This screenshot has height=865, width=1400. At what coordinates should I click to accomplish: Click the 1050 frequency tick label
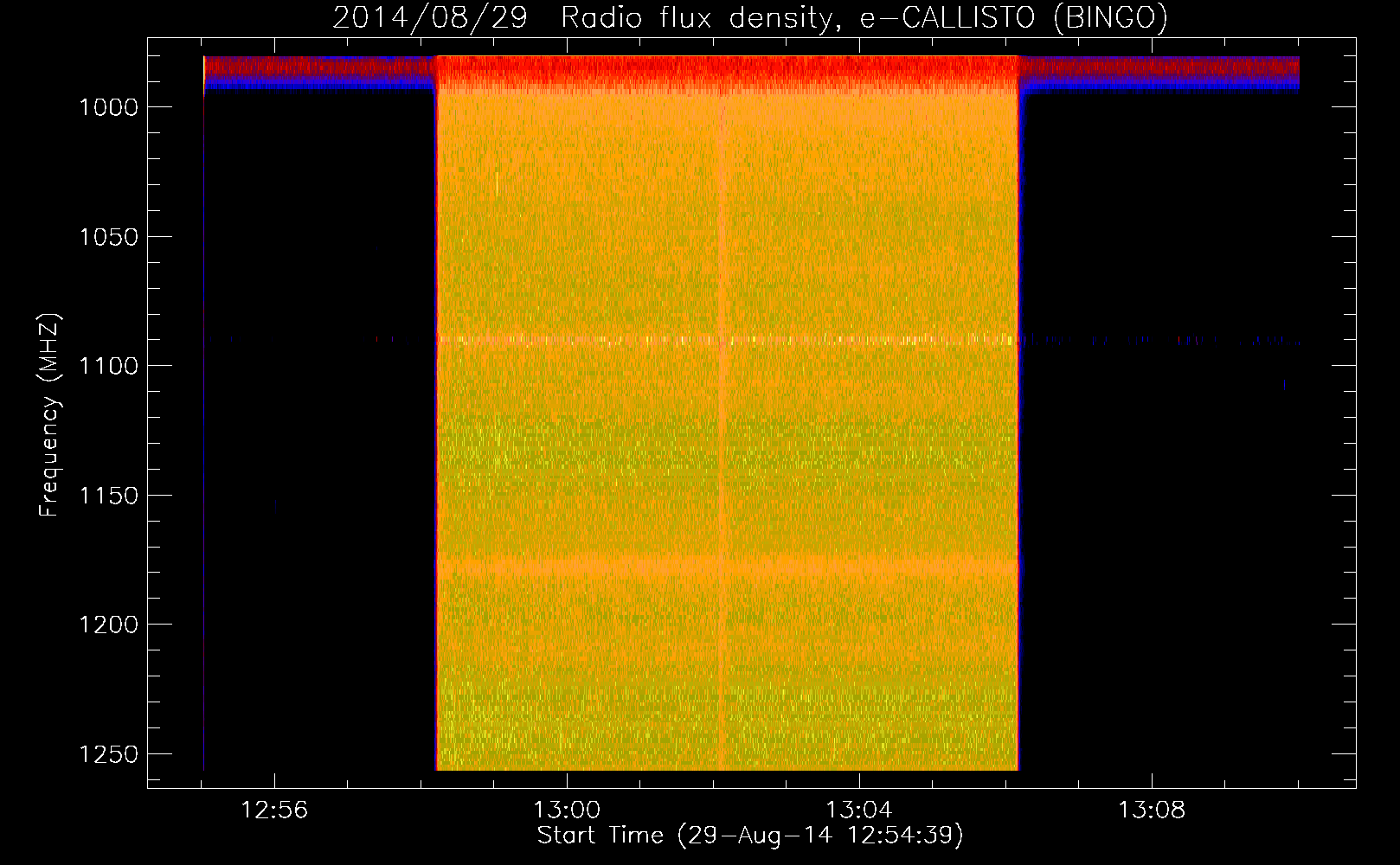(x=108, y=237)
